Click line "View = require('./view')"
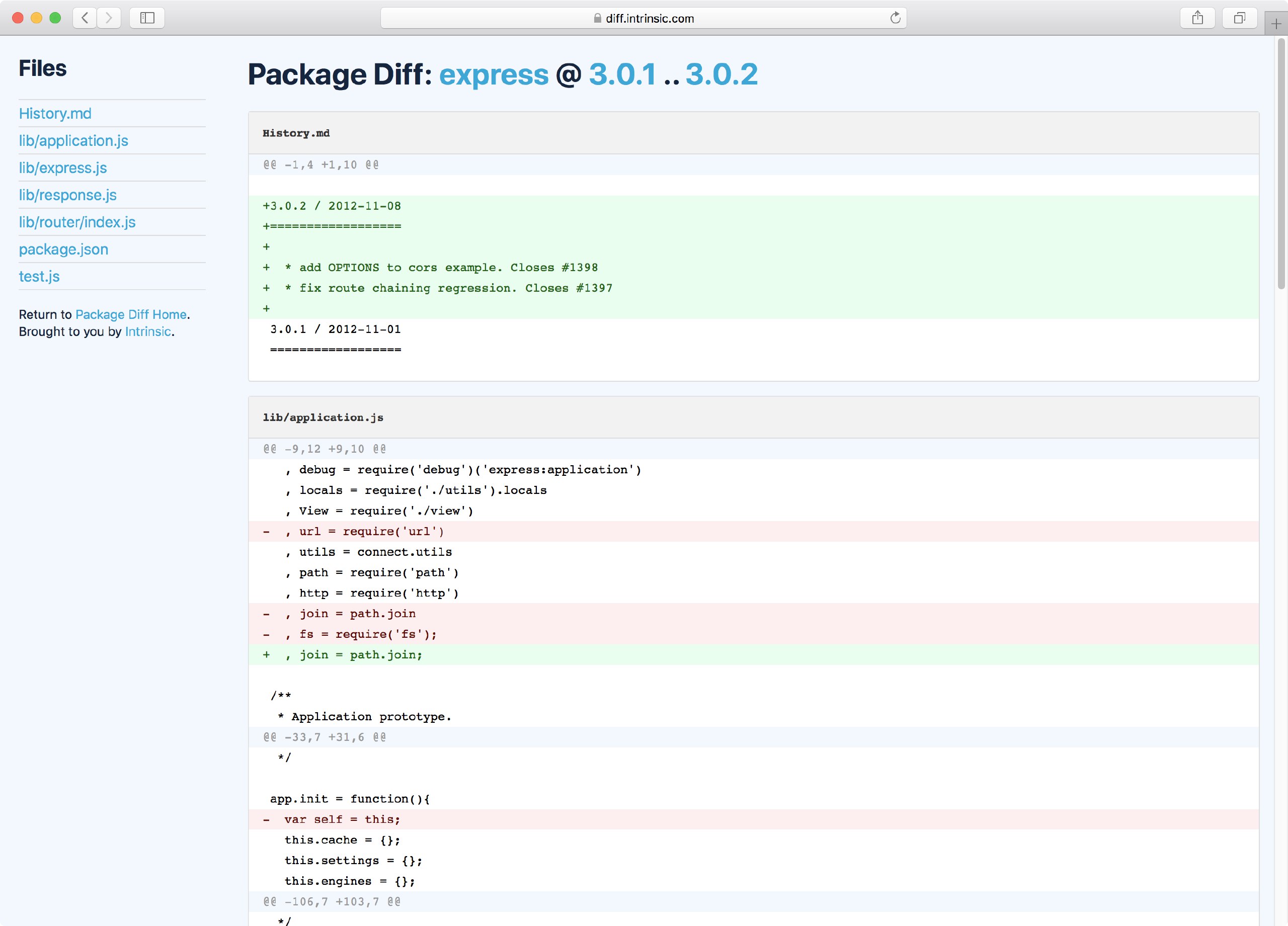 point(753,511)
